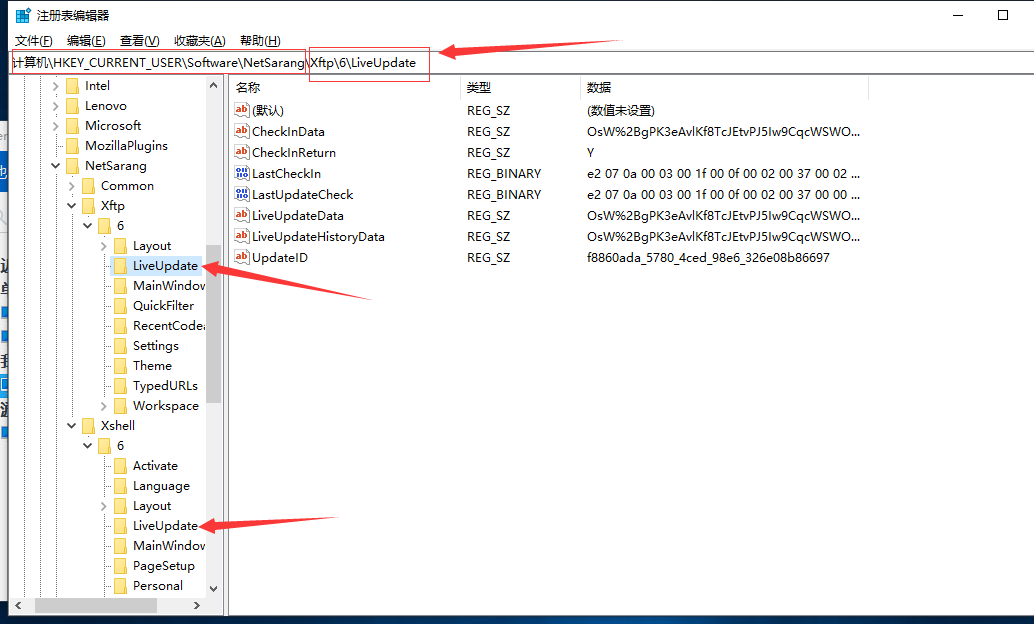
Task: Click the LastUpdateCheck binary value icon
Action: (242, 195)
